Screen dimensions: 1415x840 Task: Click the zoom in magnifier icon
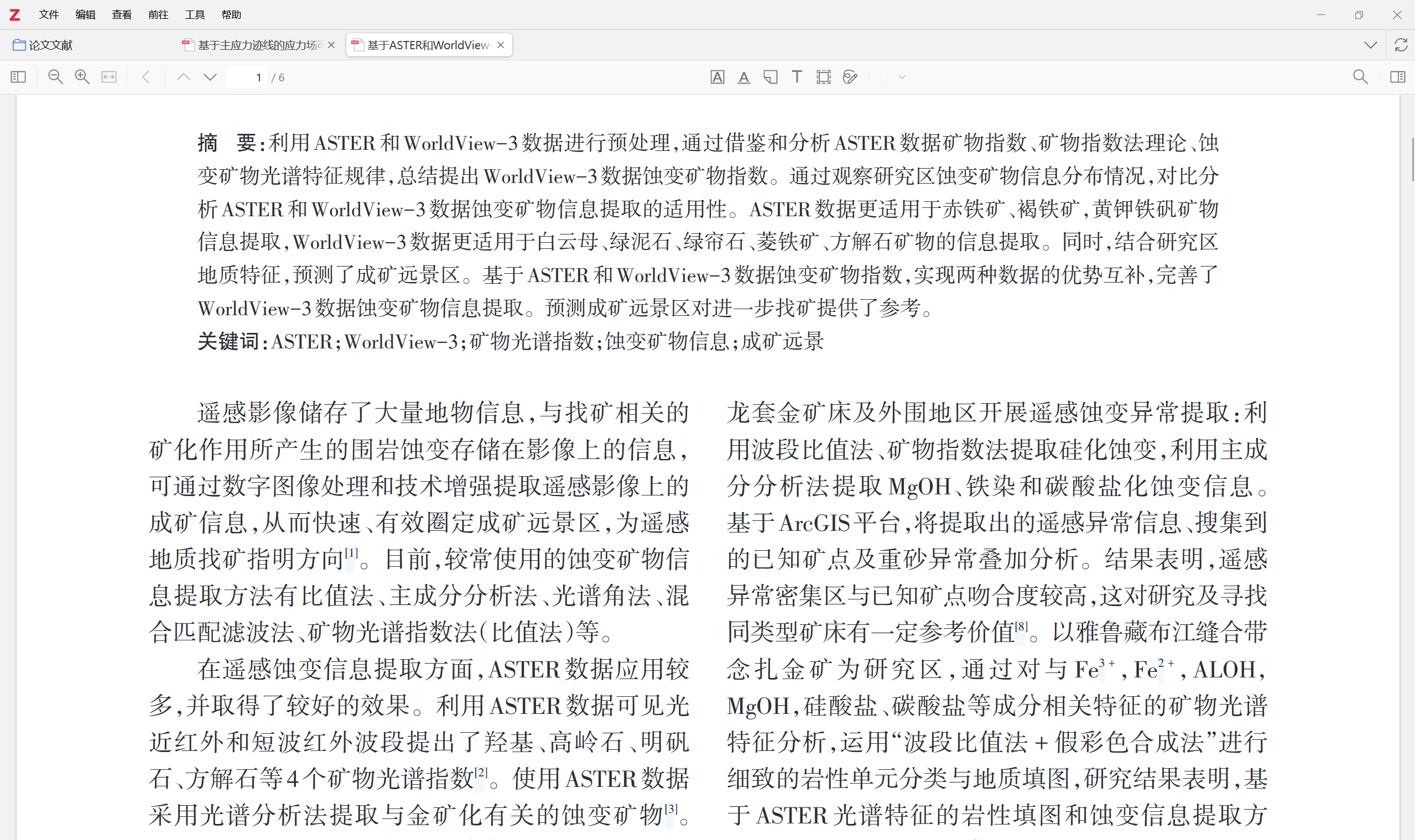click(x=82, y=77)
